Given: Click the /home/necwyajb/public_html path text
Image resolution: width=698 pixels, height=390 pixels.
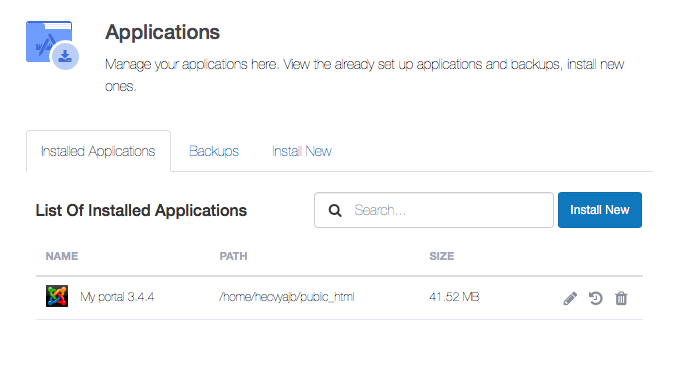Looking at the screenshot, I should click(287, 297).
